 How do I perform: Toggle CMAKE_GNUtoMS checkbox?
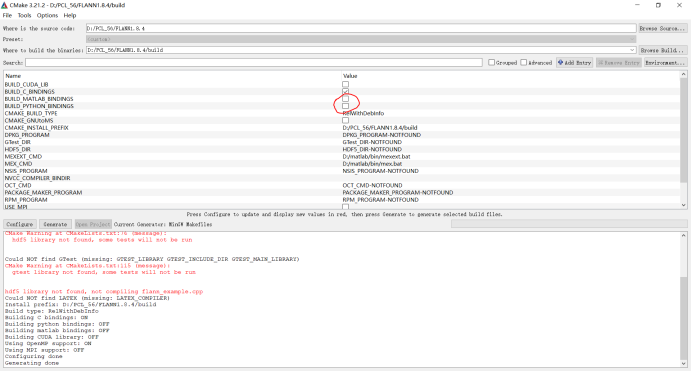coord(346,120)
